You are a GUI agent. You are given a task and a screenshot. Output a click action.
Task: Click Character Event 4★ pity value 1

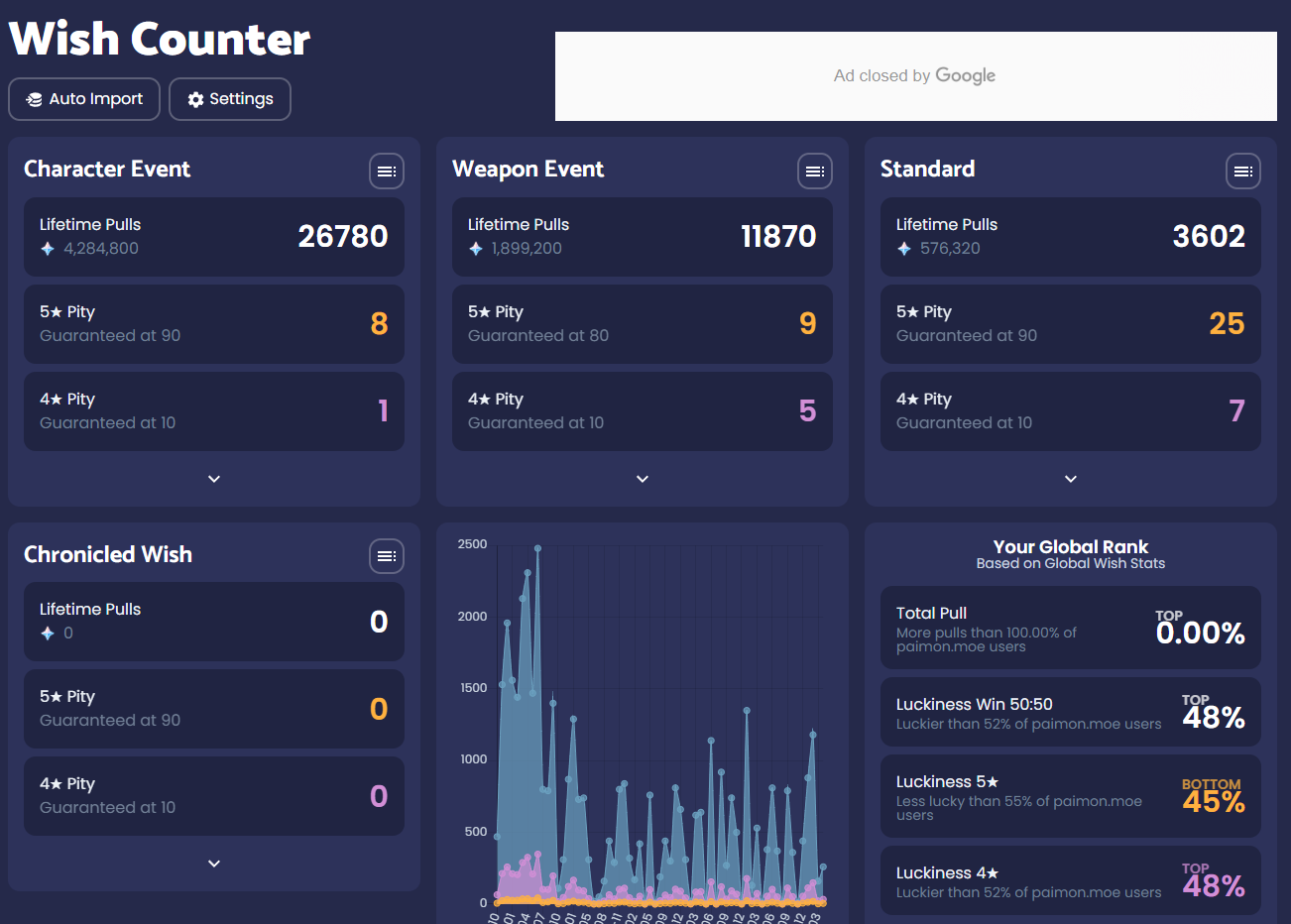click(x=383, y=410)
